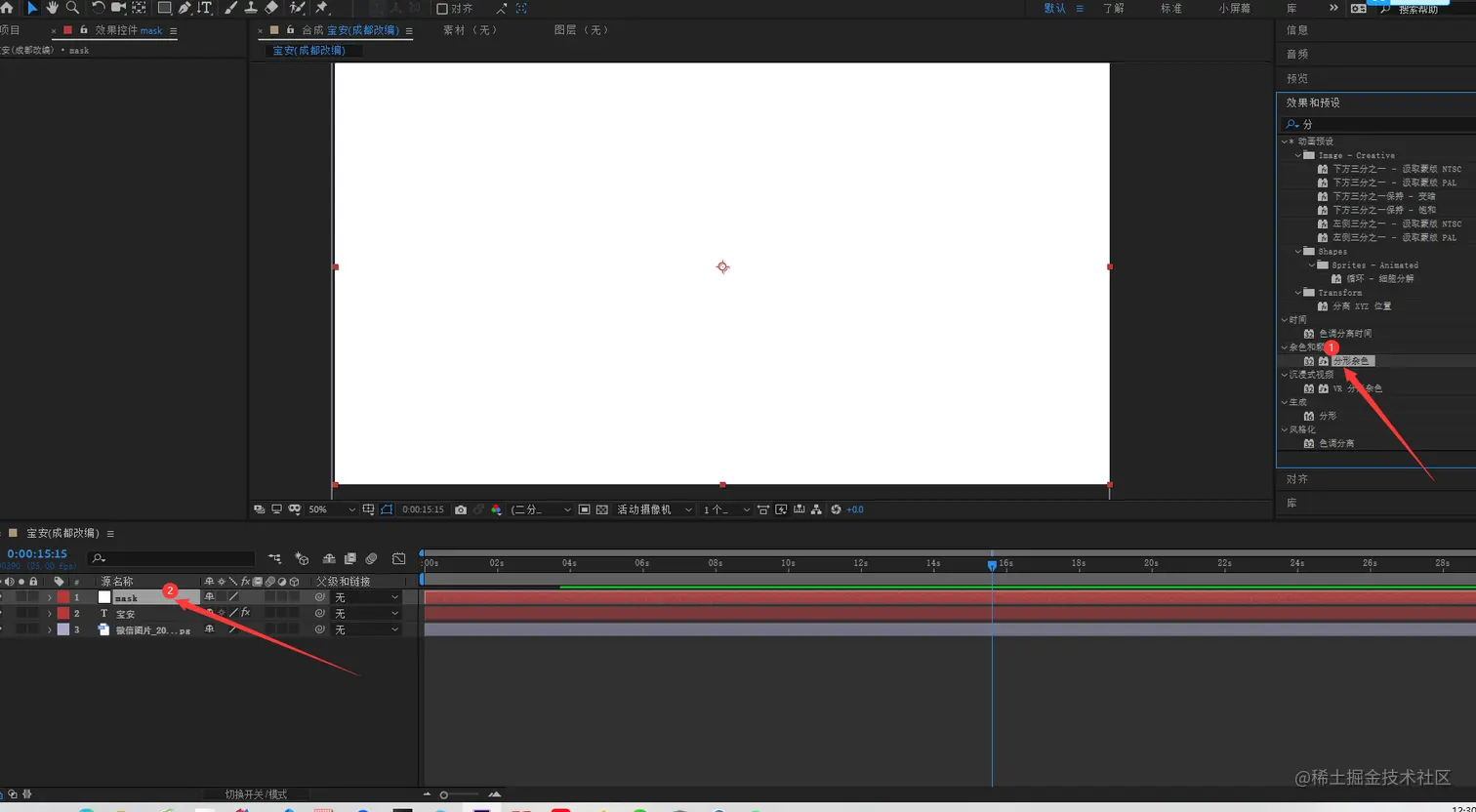This screenshot has width=1476, height=812.
Task: Select the Zoom magnifier tool
Action: (72, 8)
